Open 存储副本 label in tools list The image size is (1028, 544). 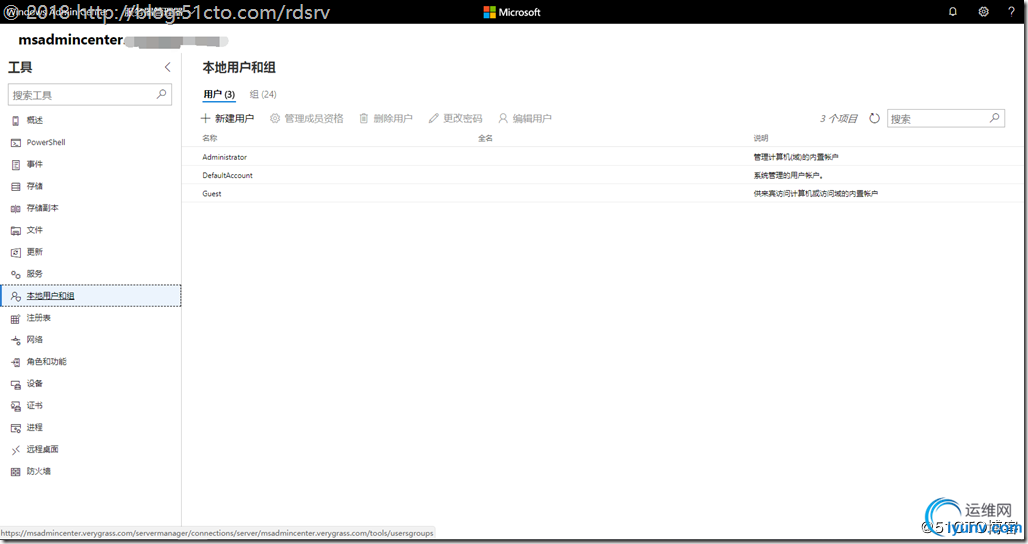tap(43, 208)
